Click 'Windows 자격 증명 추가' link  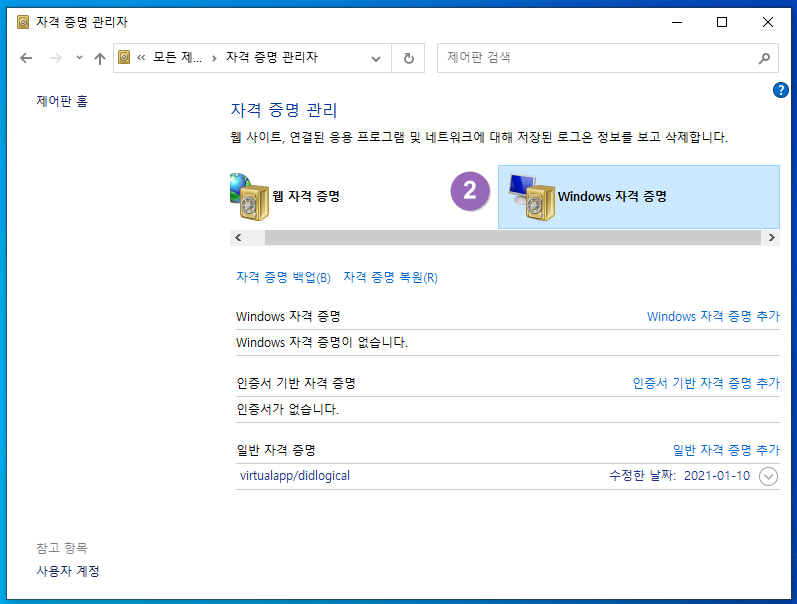(713, 316)
